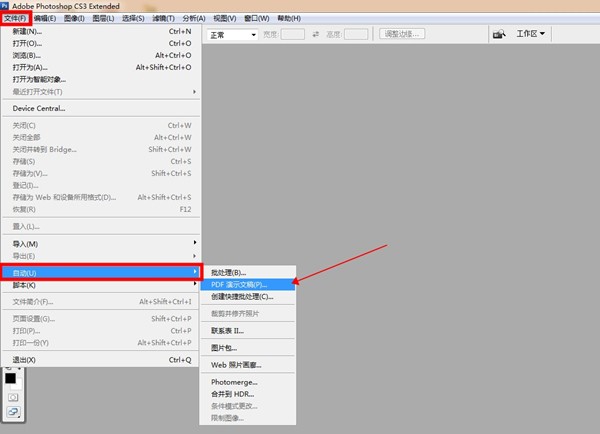This screenshot has height=434, width=600.
Task: Choose 页面设置(G)... menu entry
Action: (x=101, y=319)
